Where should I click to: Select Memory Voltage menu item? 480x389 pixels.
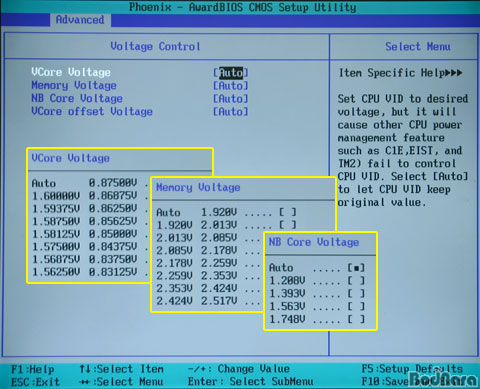click(74, 86)
